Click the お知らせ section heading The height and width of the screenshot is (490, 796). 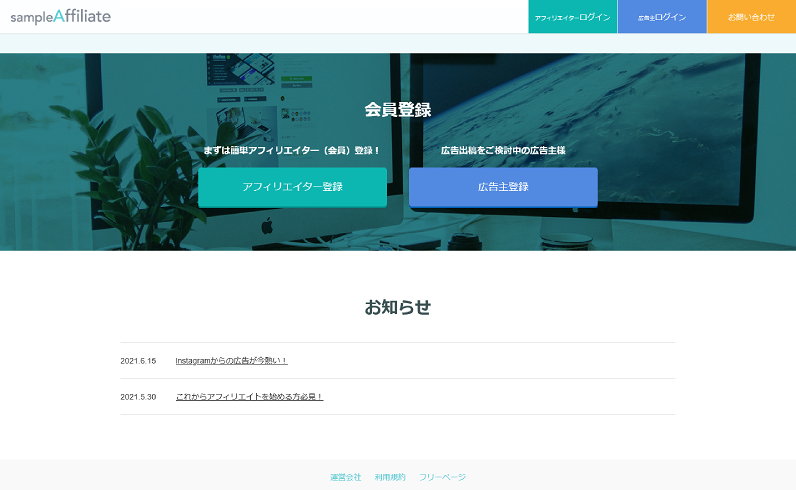[398, 307]
